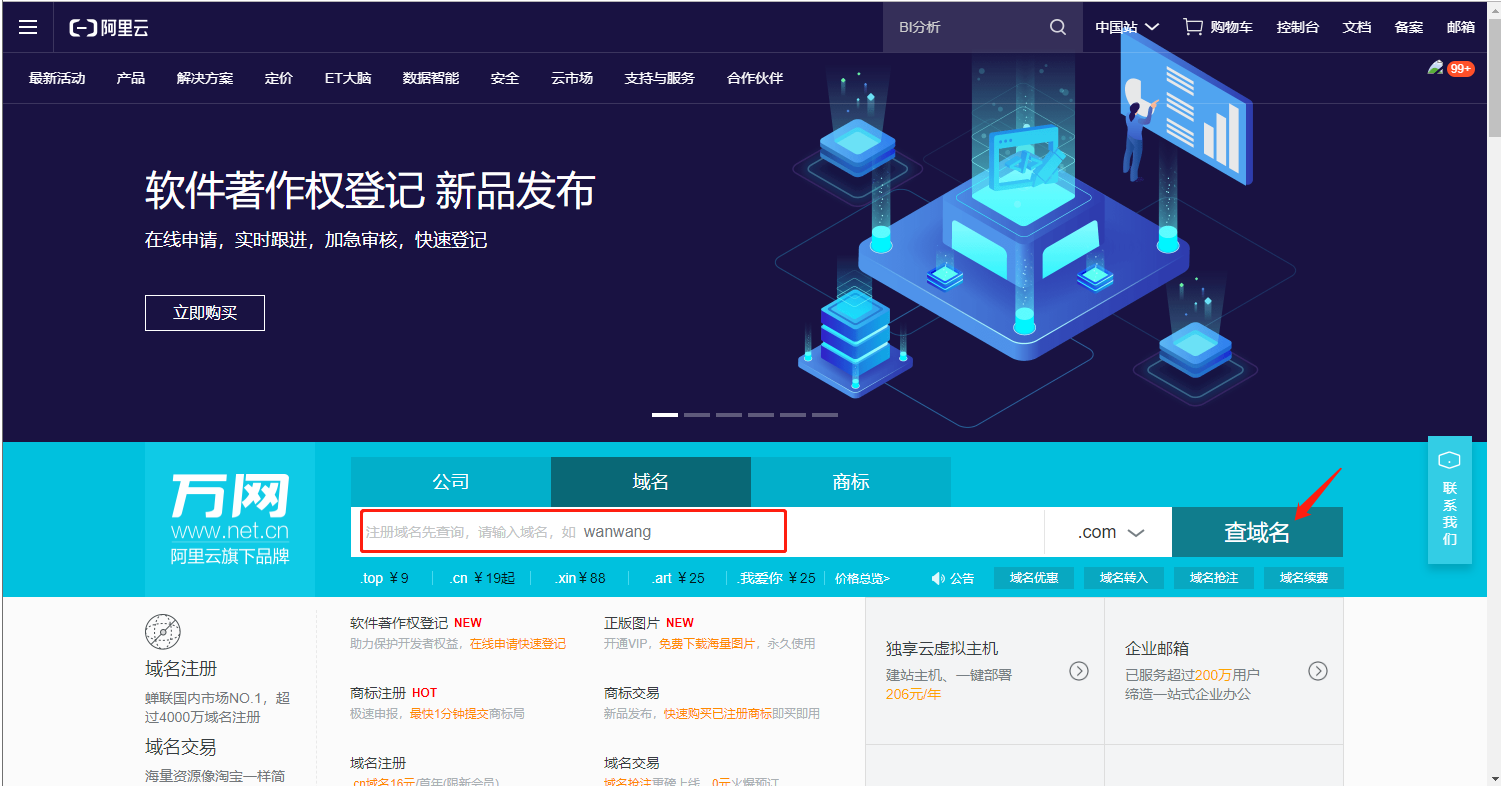Click the search magnifier icon
The width and height of the screenshot is (1501, 786).
(1058, 27)
